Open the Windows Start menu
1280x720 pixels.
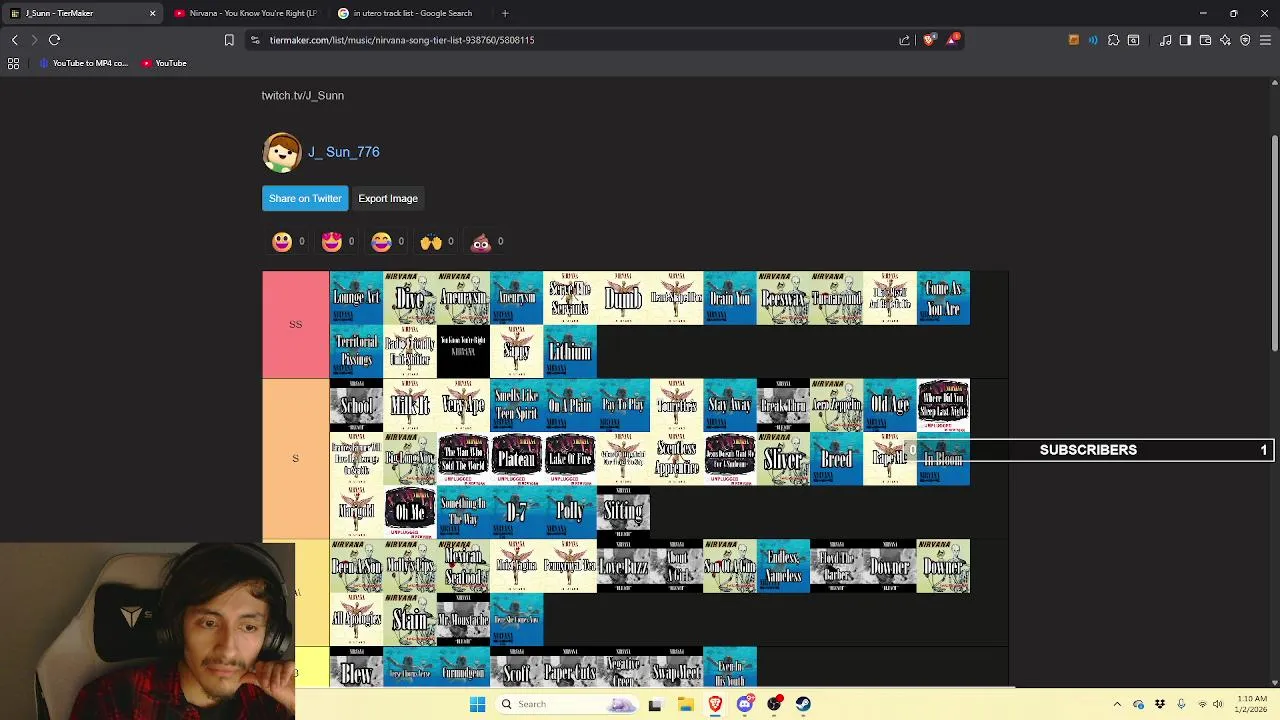tap(477, 704)
